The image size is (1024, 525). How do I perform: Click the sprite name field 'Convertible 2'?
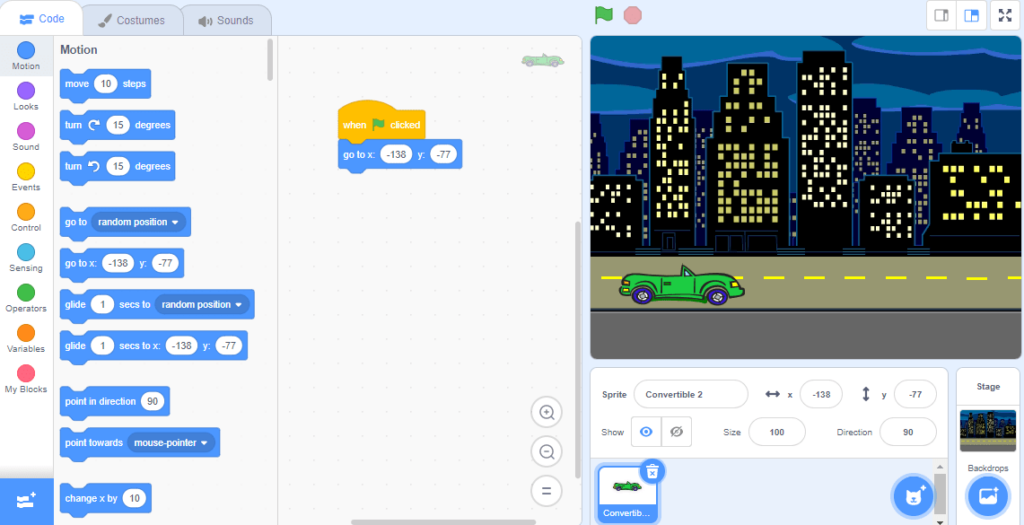click(x=690, y=394)
